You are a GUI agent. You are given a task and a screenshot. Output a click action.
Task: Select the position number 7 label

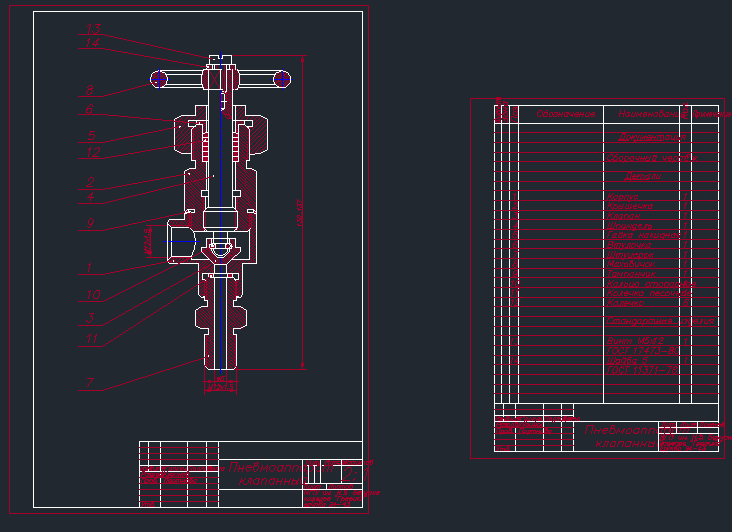click(90, 383)
